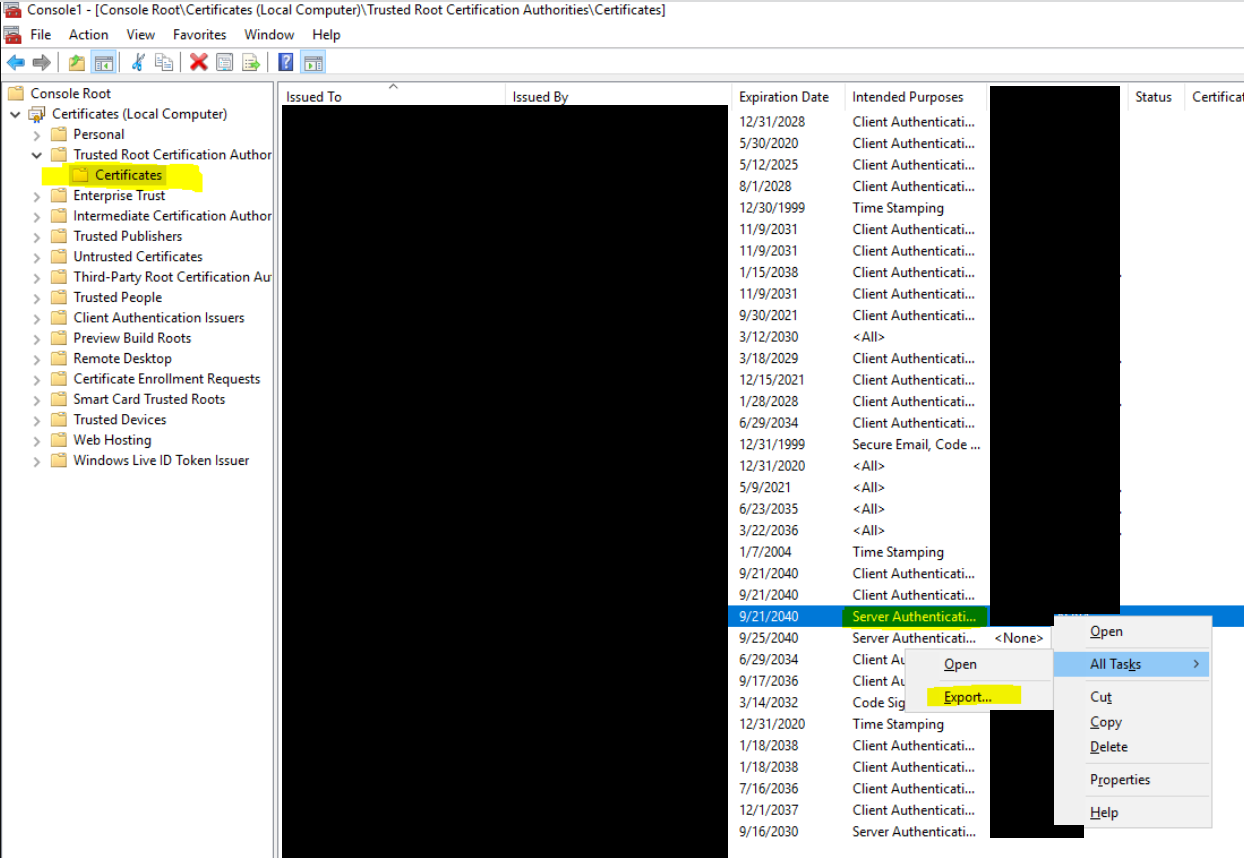Screen dimensions: 1244x858
Task: Click the red Delete X icon
Action: point(198,63)
